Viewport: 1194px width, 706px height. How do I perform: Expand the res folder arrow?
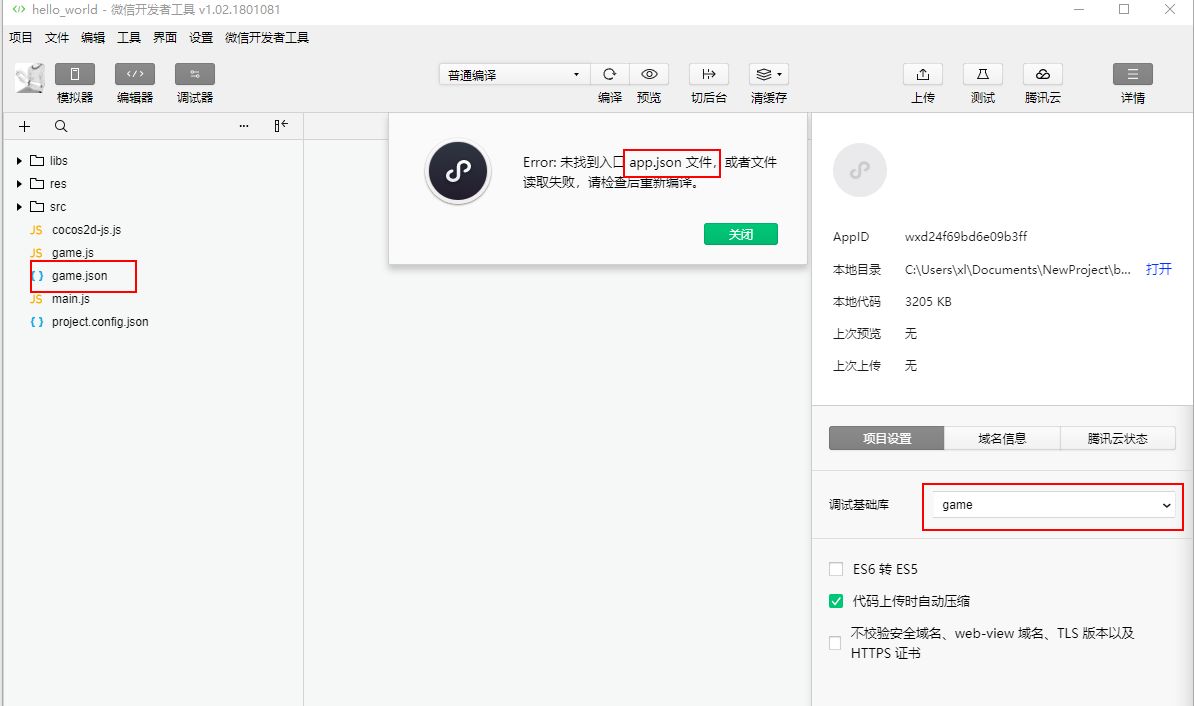point(19,184)
